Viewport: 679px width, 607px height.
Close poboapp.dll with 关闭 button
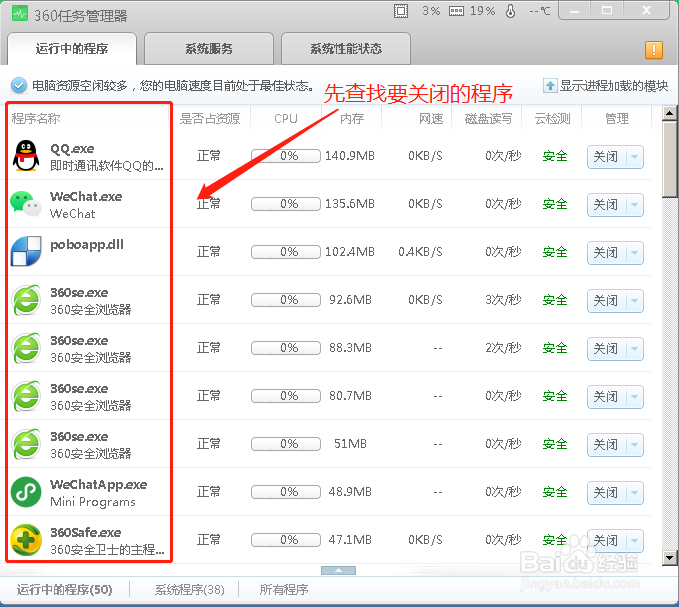pos(607,252)
